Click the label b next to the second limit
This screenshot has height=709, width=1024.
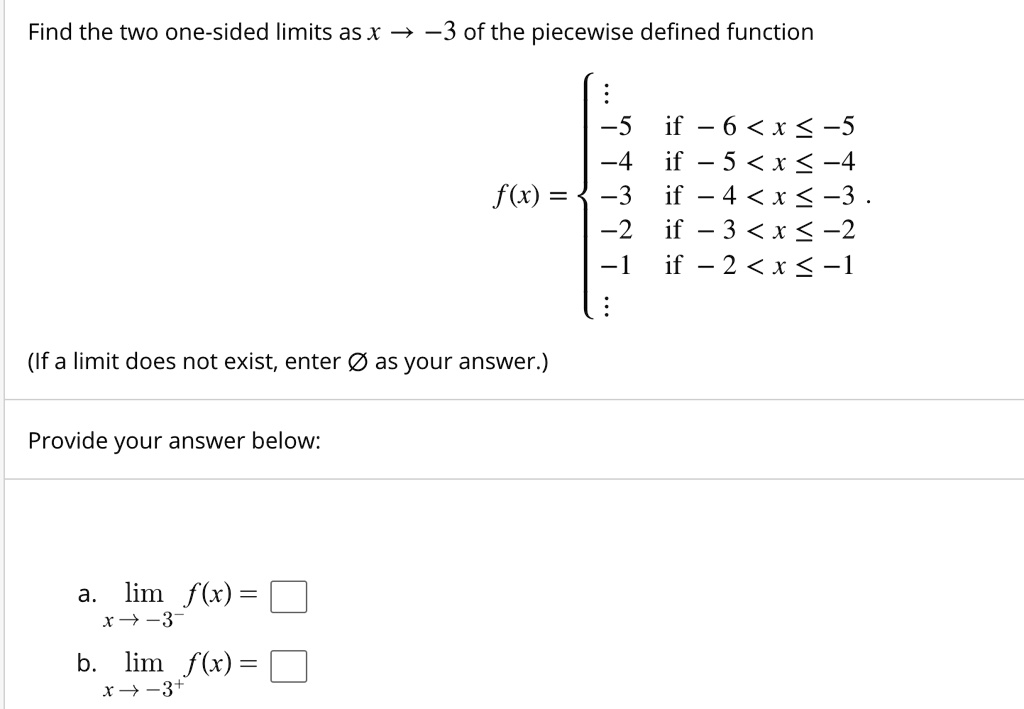click(x=85, y=663)
